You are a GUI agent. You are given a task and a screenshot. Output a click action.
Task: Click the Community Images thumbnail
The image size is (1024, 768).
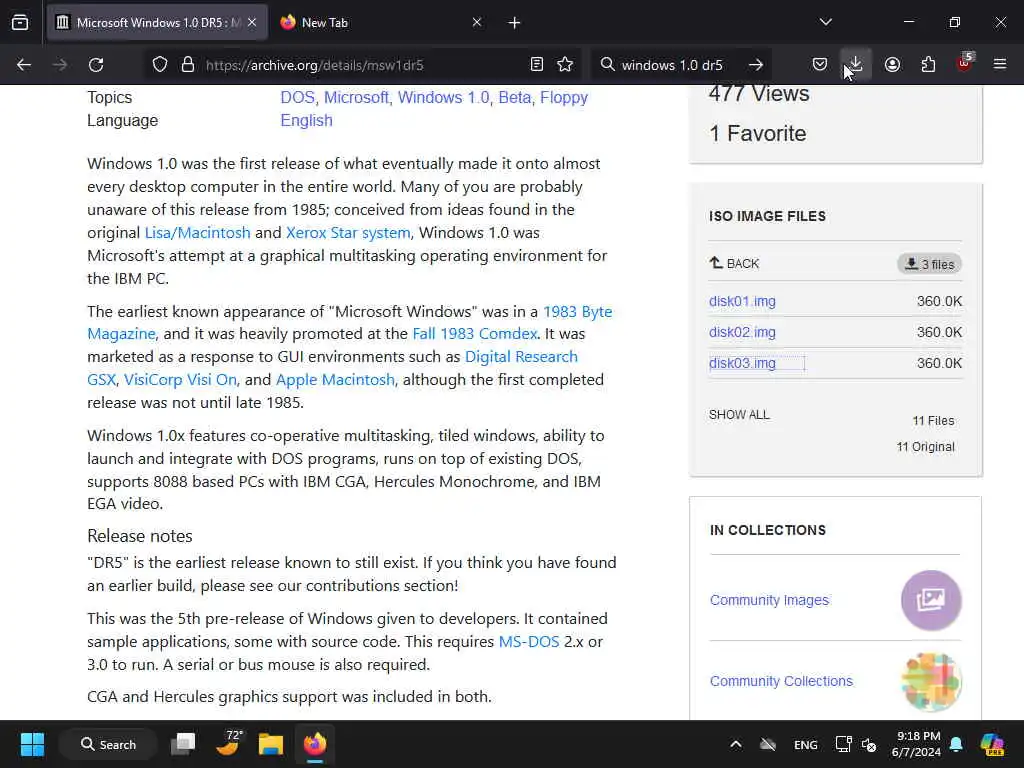(x=931, y=600)
